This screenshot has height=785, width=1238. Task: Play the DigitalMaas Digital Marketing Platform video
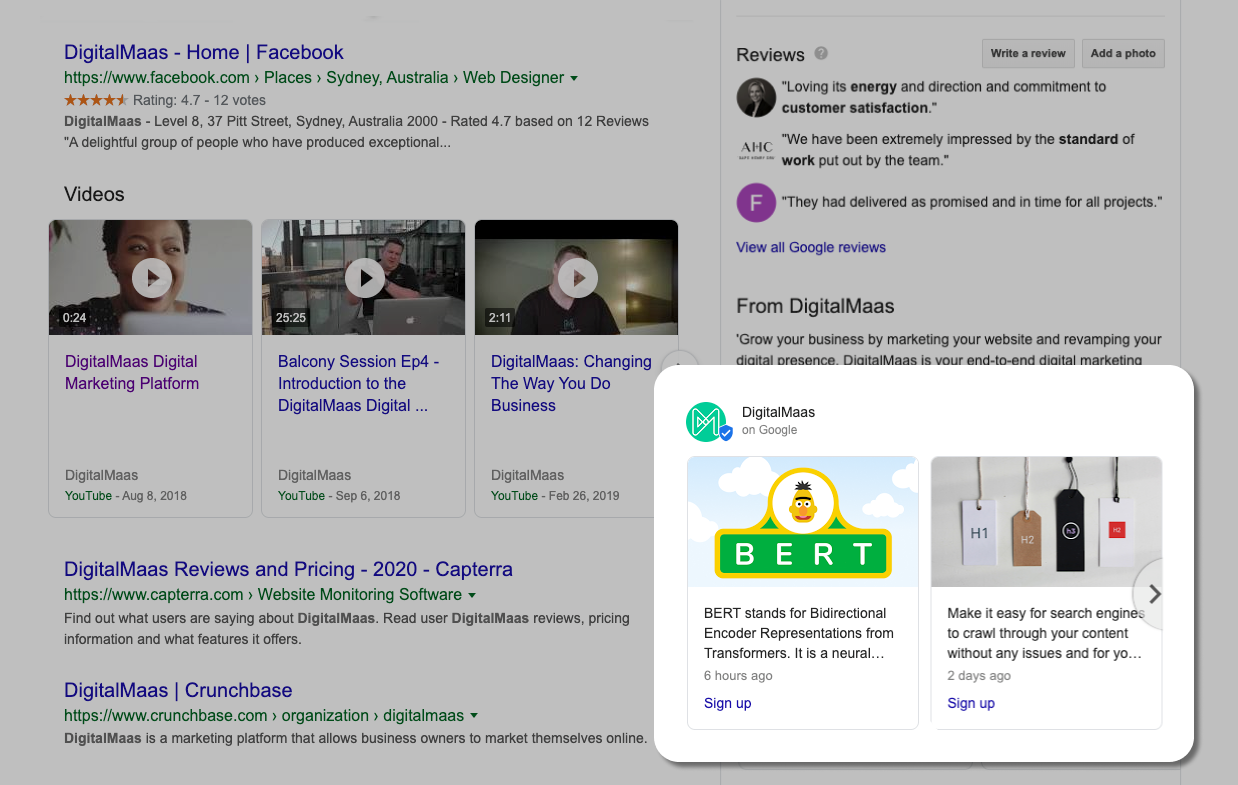point(152,277)
